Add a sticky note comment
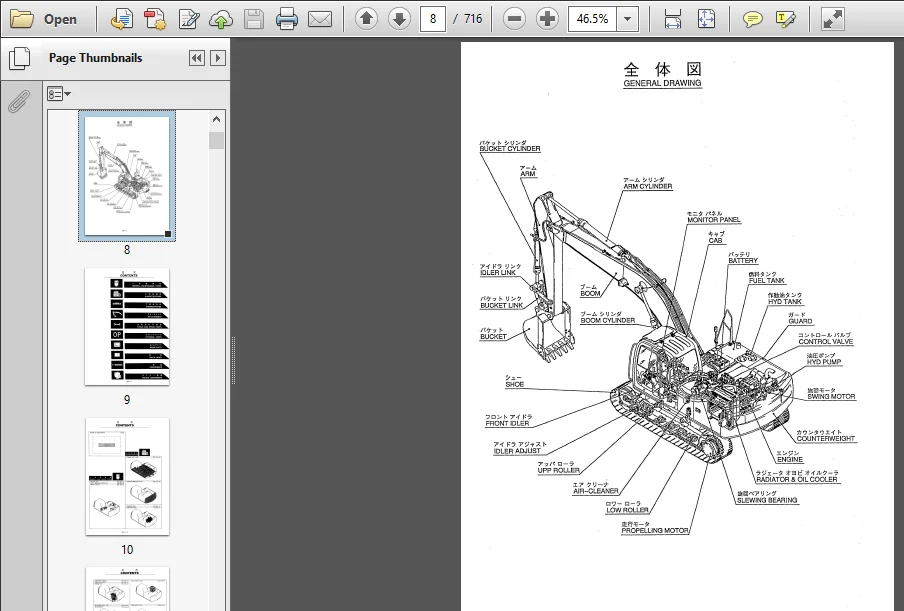 [752, 19]
